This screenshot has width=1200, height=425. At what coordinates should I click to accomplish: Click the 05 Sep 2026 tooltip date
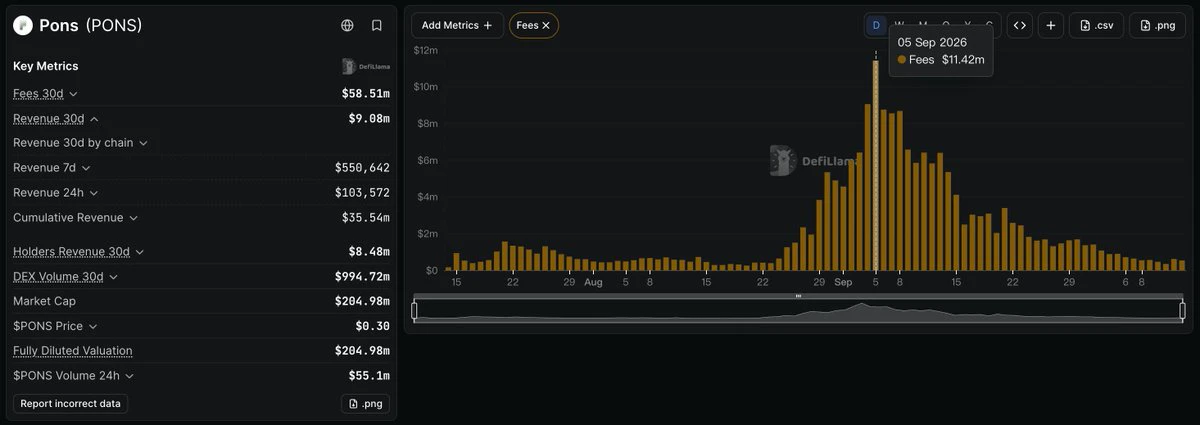tap(932, 42)
